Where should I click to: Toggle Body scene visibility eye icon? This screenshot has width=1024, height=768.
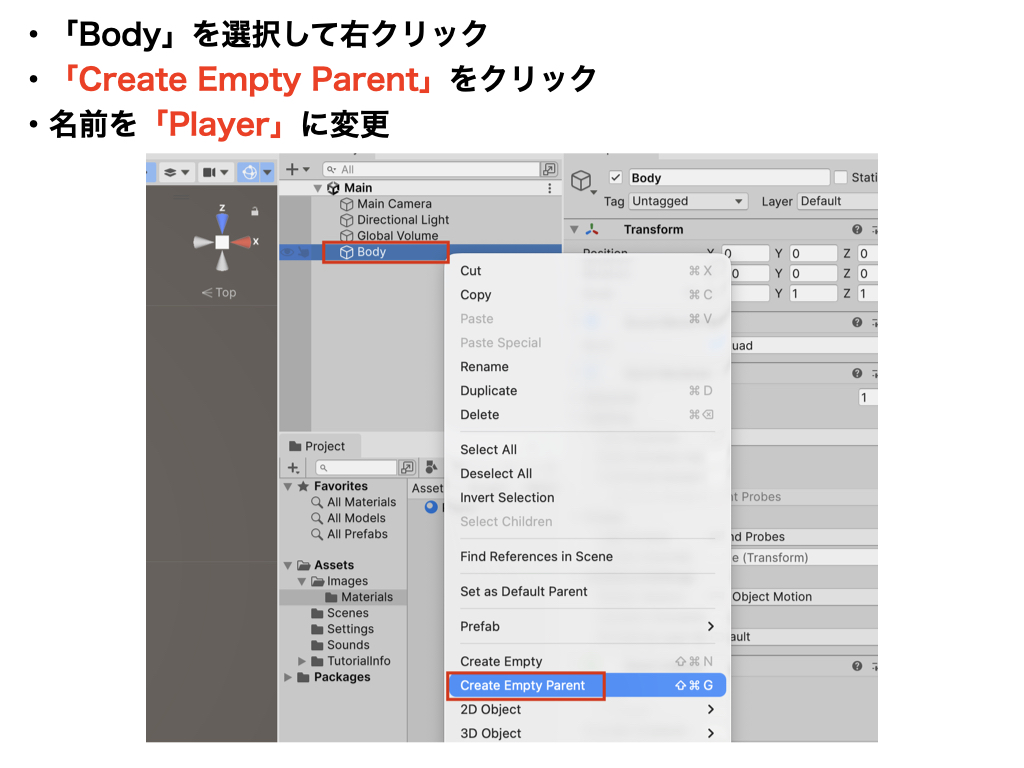tap(287, 252)
